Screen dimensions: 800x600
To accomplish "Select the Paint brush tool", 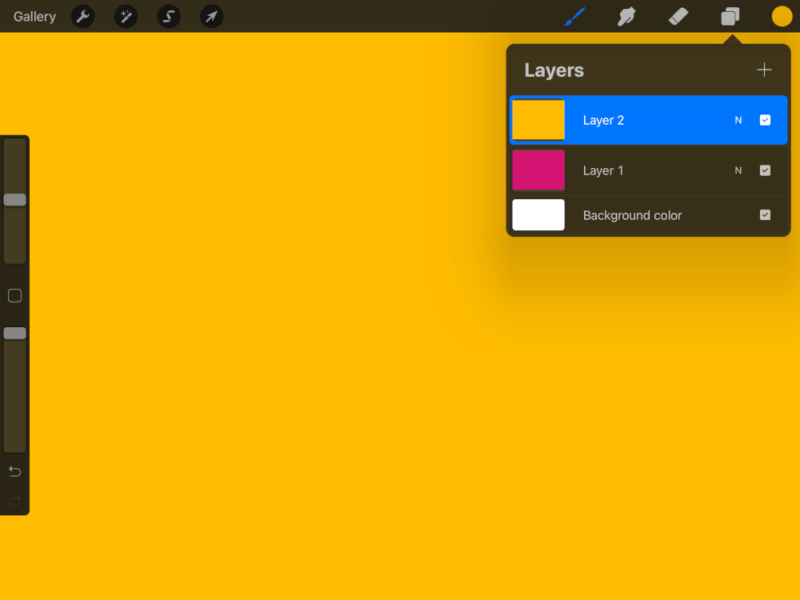I will pyautogui.click(x=577, y=16).
